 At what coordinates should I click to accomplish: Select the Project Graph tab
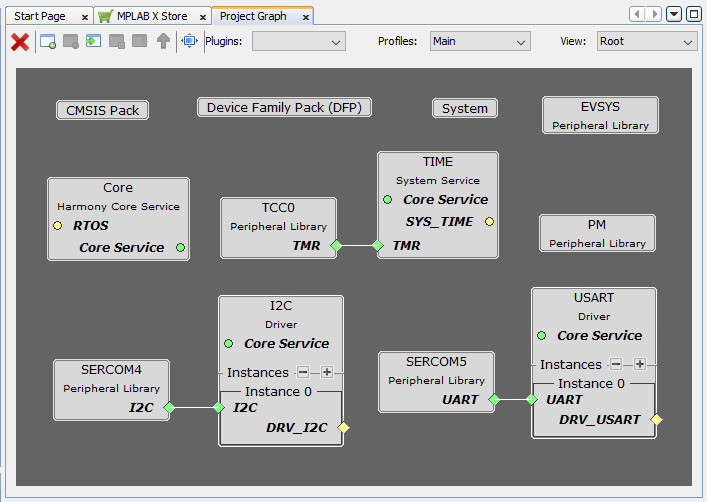pyautogui.click(x=253, y=16)
